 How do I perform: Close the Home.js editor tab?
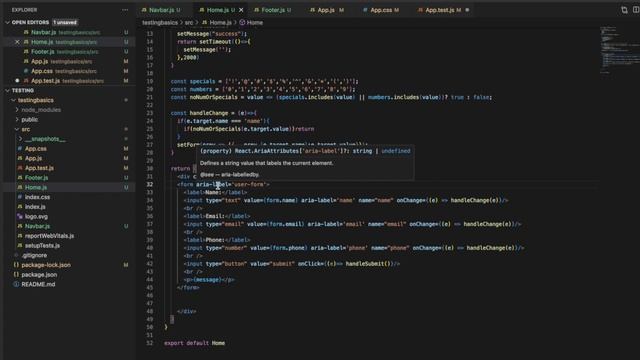pyautogui.click(x=241, y=10)
